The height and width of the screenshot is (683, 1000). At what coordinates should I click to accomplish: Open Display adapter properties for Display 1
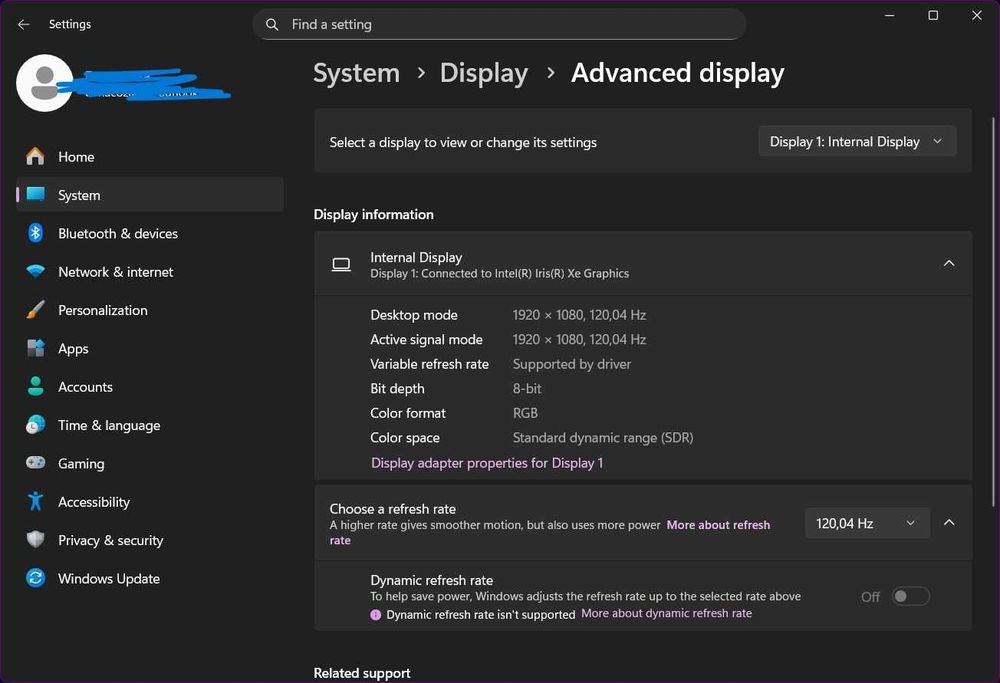click(487, 463)
